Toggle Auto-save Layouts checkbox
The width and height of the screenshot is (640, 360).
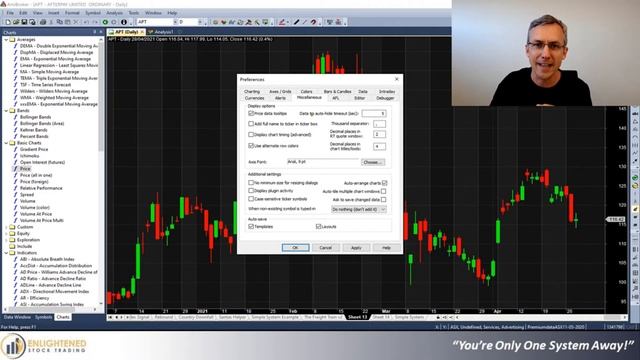coord(318,226)
